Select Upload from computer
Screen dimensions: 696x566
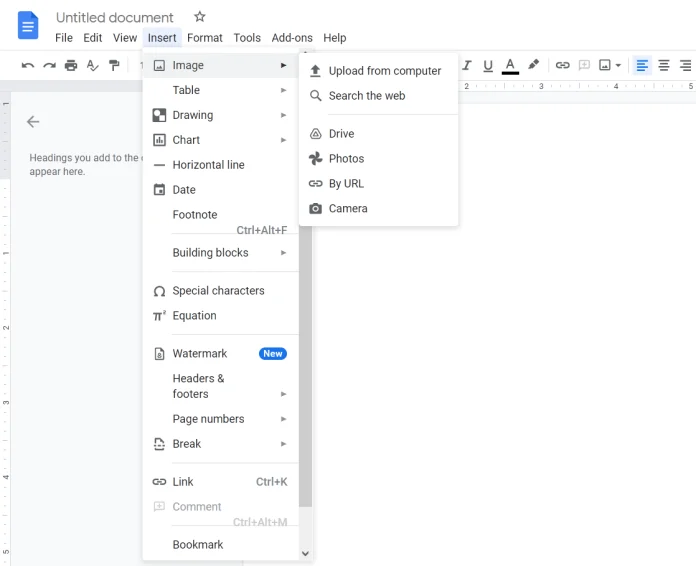[378, 71]
